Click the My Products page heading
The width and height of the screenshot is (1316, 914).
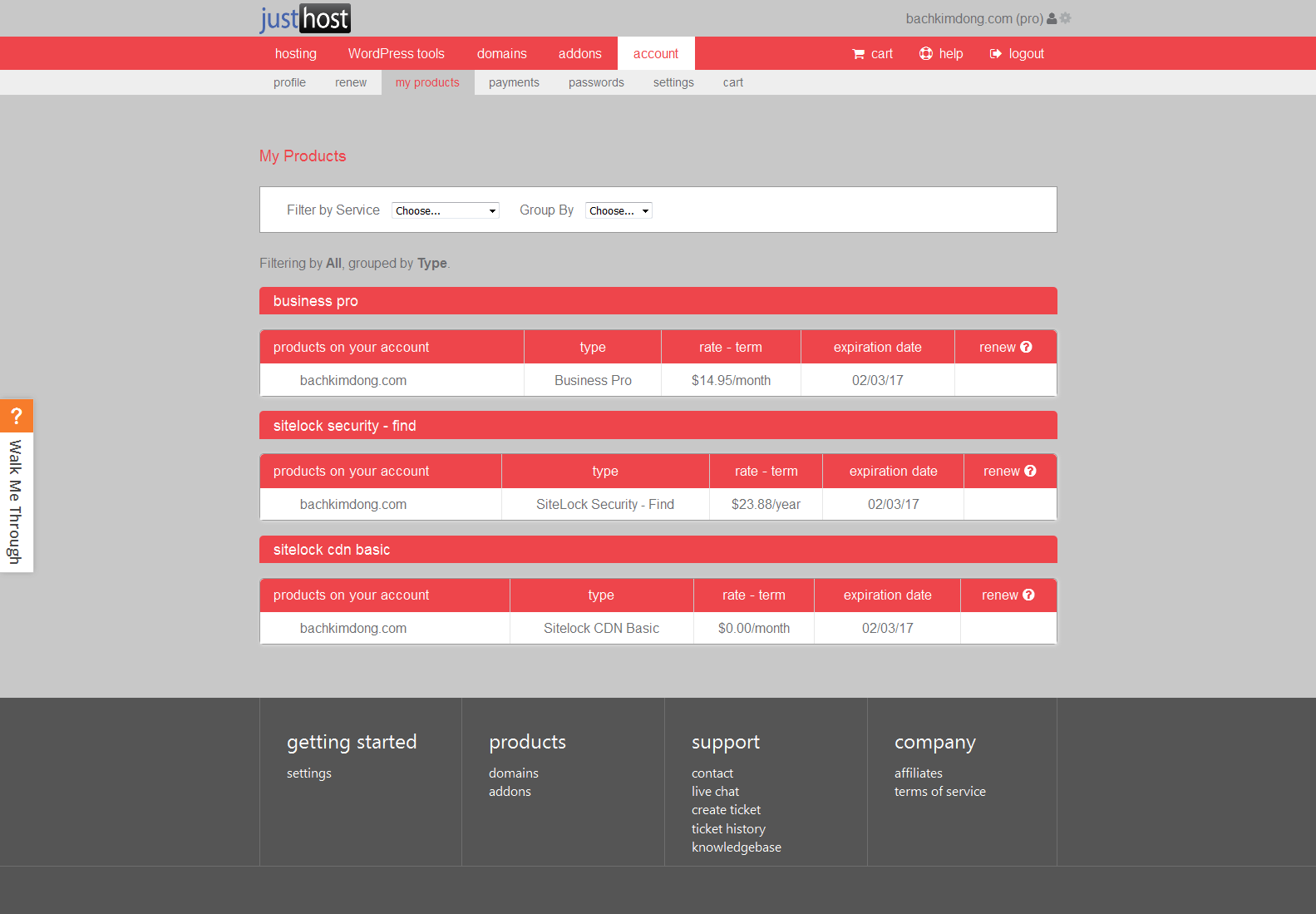303,156
